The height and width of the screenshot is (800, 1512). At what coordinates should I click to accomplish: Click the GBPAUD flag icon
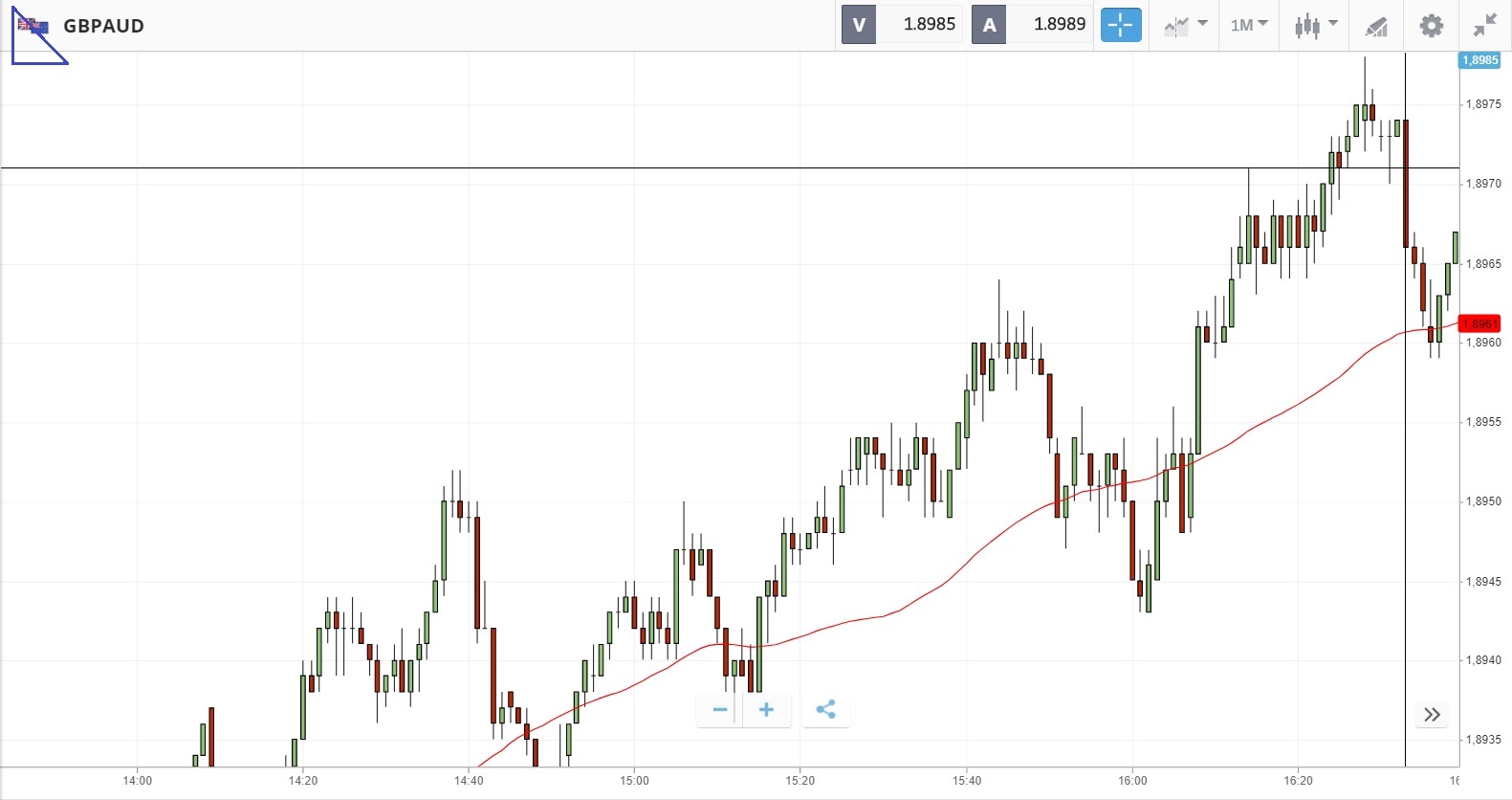pos(33,26)
